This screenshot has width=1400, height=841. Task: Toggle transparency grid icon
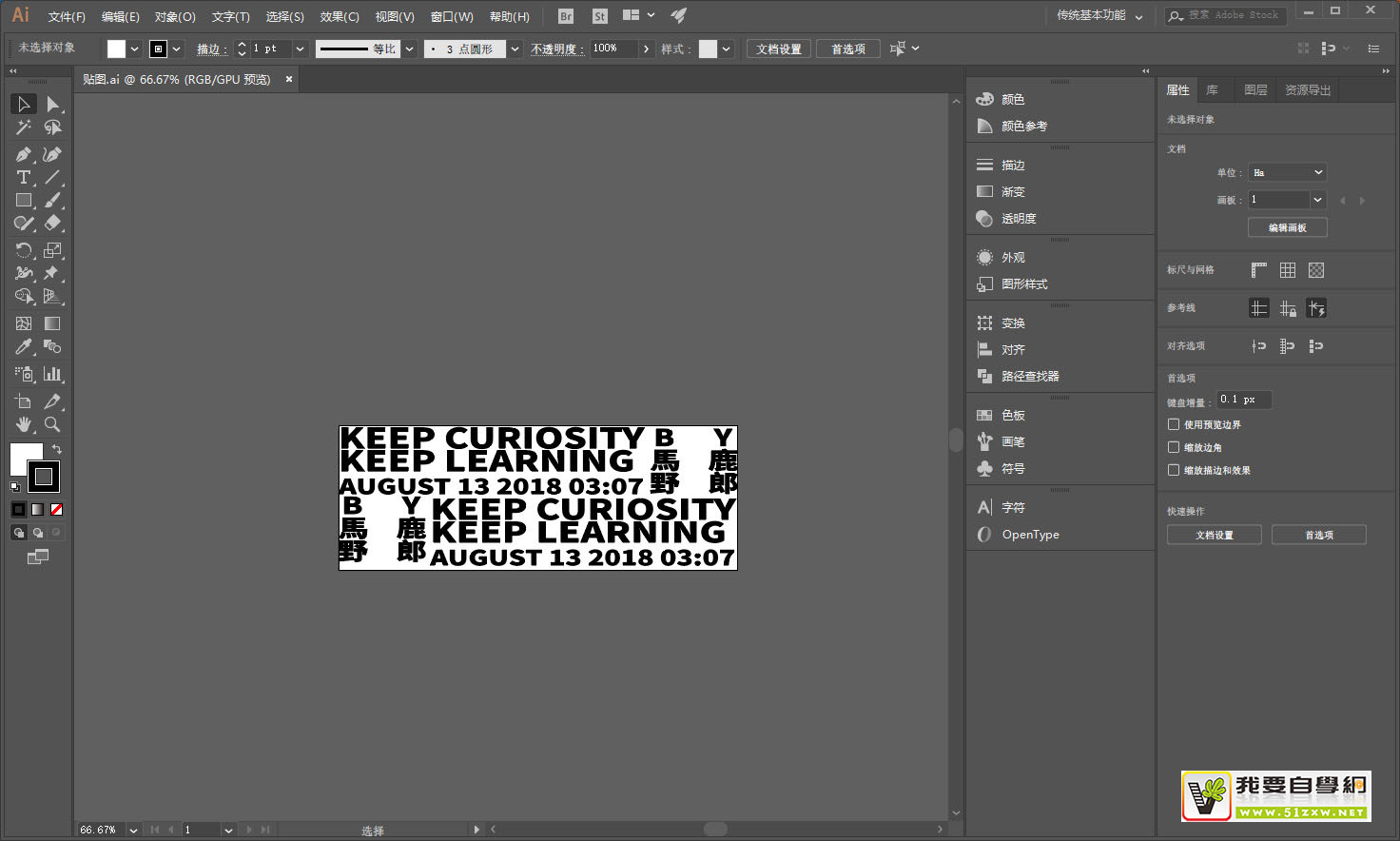click(x=1316, y=270)
